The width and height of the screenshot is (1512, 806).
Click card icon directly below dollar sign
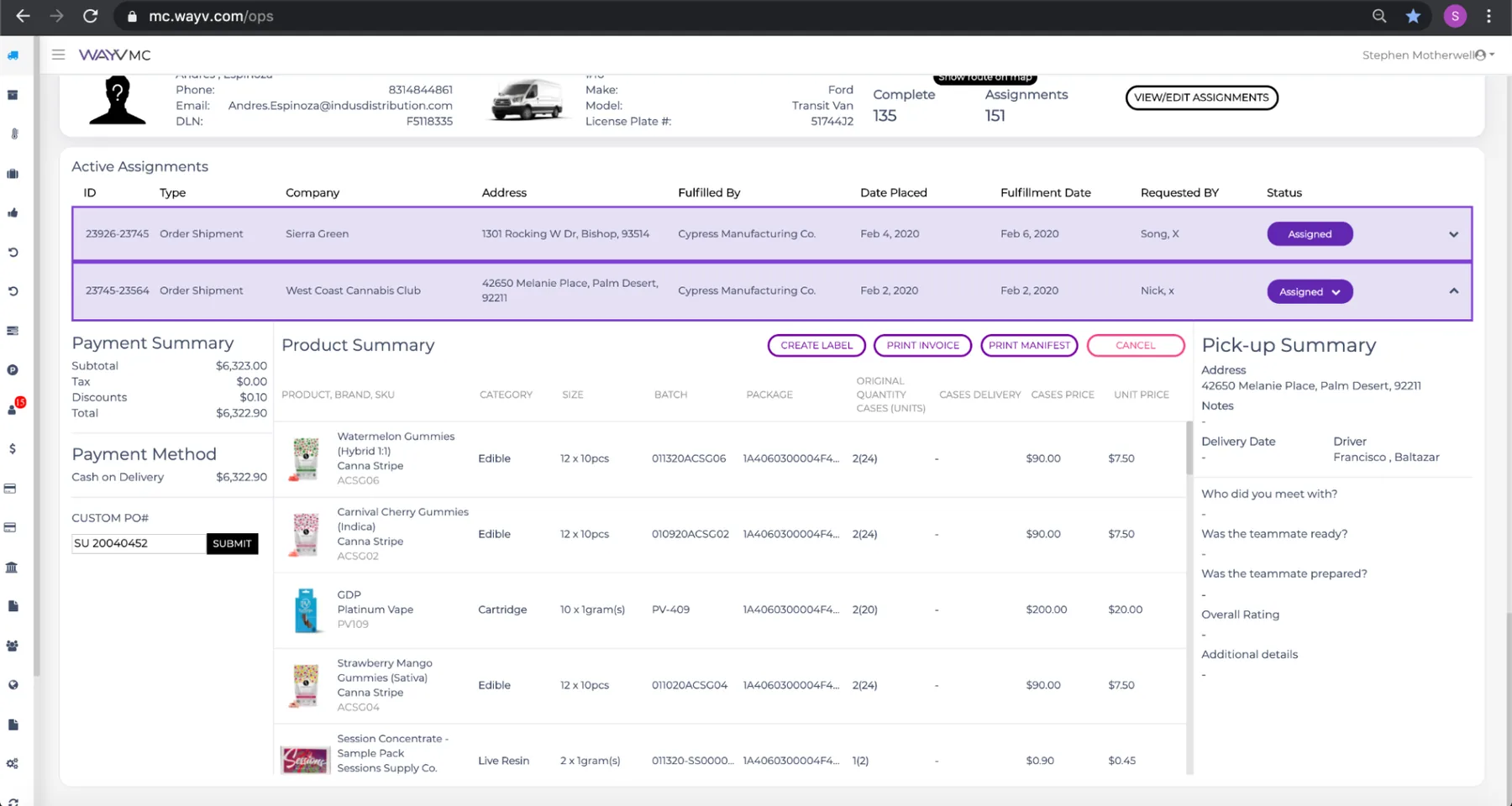pos(11,488)
